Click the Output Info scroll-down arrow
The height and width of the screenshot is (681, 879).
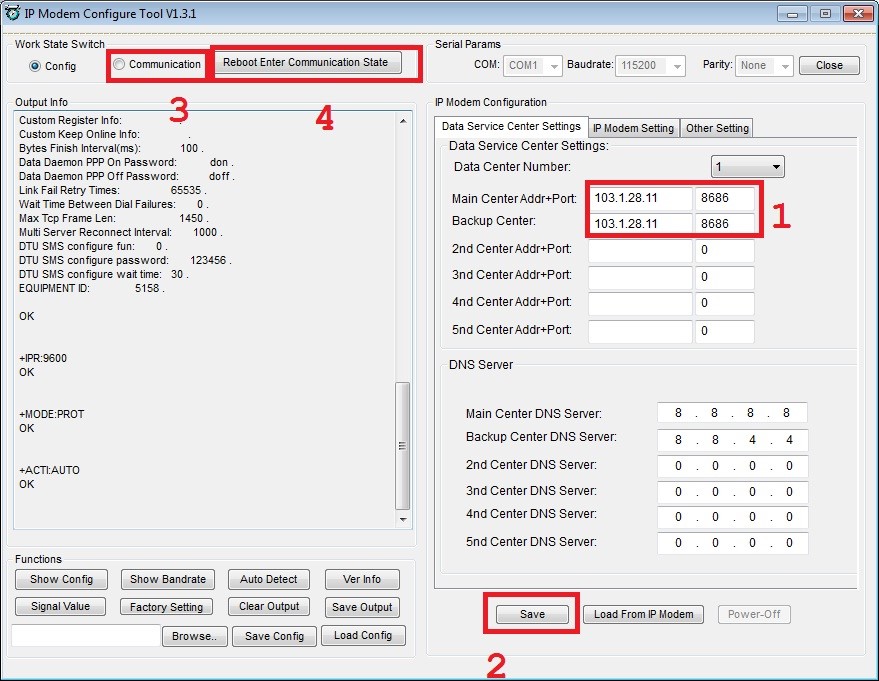(403, 520)
